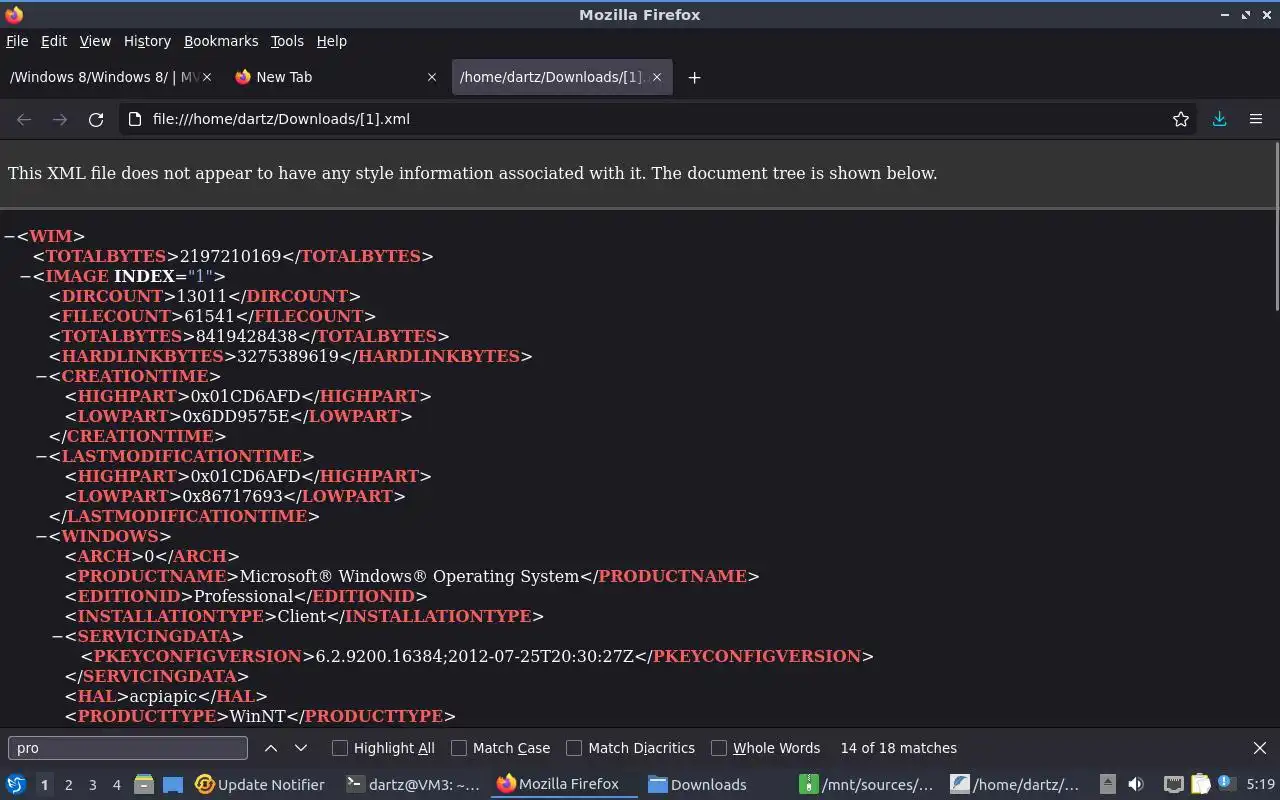Enable the Highlight All checkbox
The width and height of the screenshot is (1280, 800).
pos(340,748)
